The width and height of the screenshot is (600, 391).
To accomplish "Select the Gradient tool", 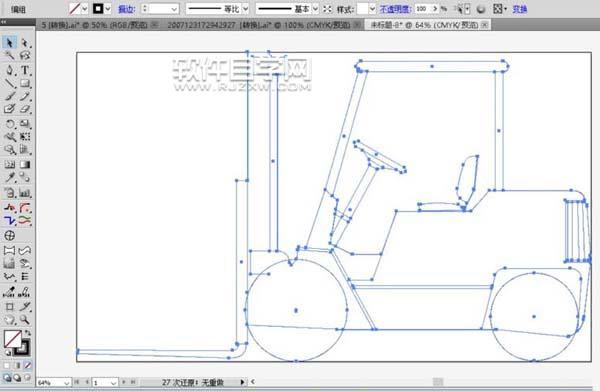I will [x=25, y=165].
